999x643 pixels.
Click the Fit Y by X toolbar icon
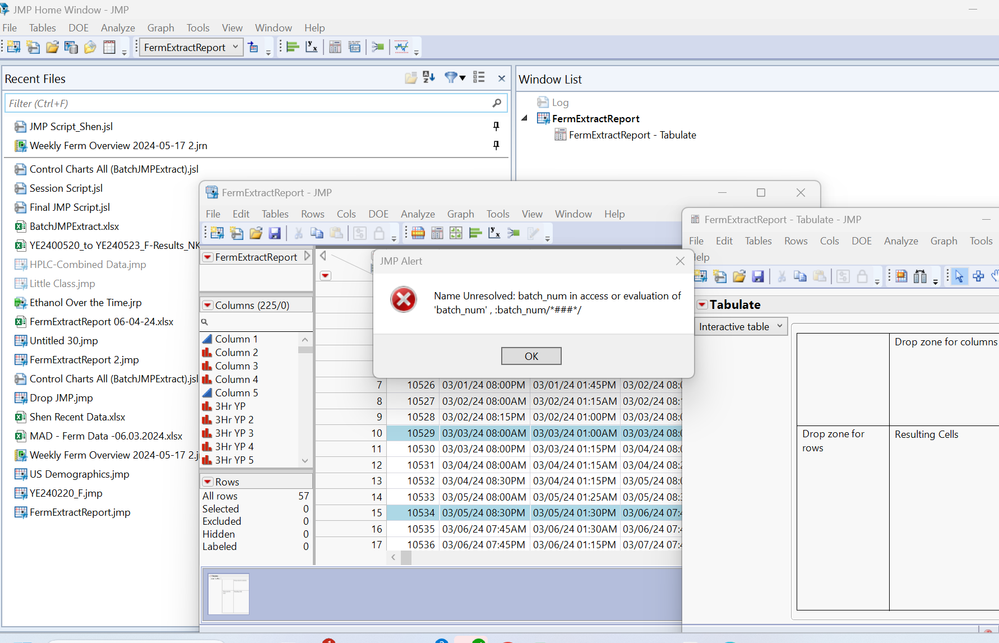coord(311,47)
